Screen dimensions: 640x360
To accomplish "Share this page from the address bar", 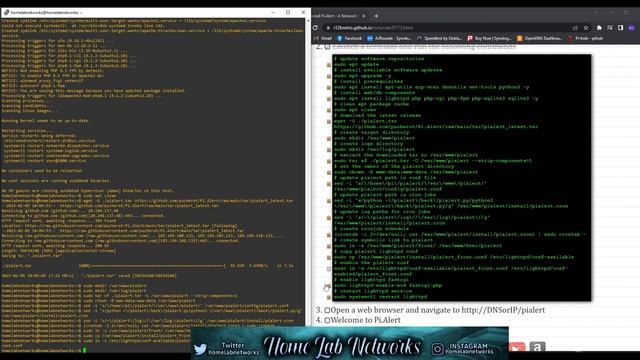I will (x=575, y=28).
